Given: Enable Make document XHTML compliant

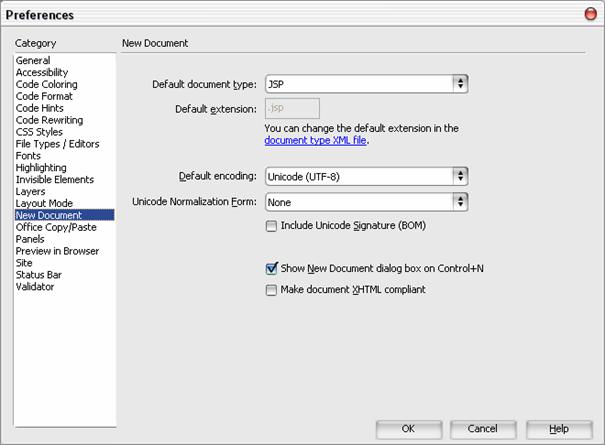Looking at the screenshot, I should [x=271, y=290].
